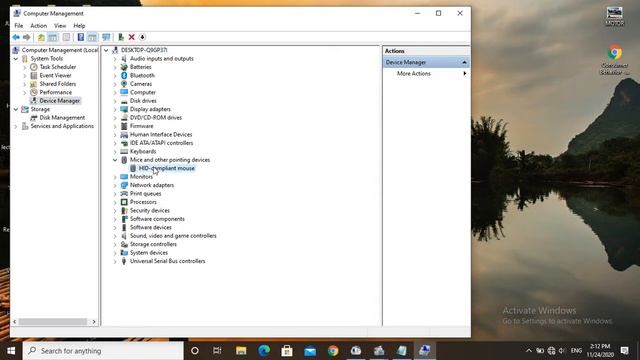This screenshot has width=640, height=360.
Task: Select Shared Folders in the console tree
Action: [x=58, y=84]
